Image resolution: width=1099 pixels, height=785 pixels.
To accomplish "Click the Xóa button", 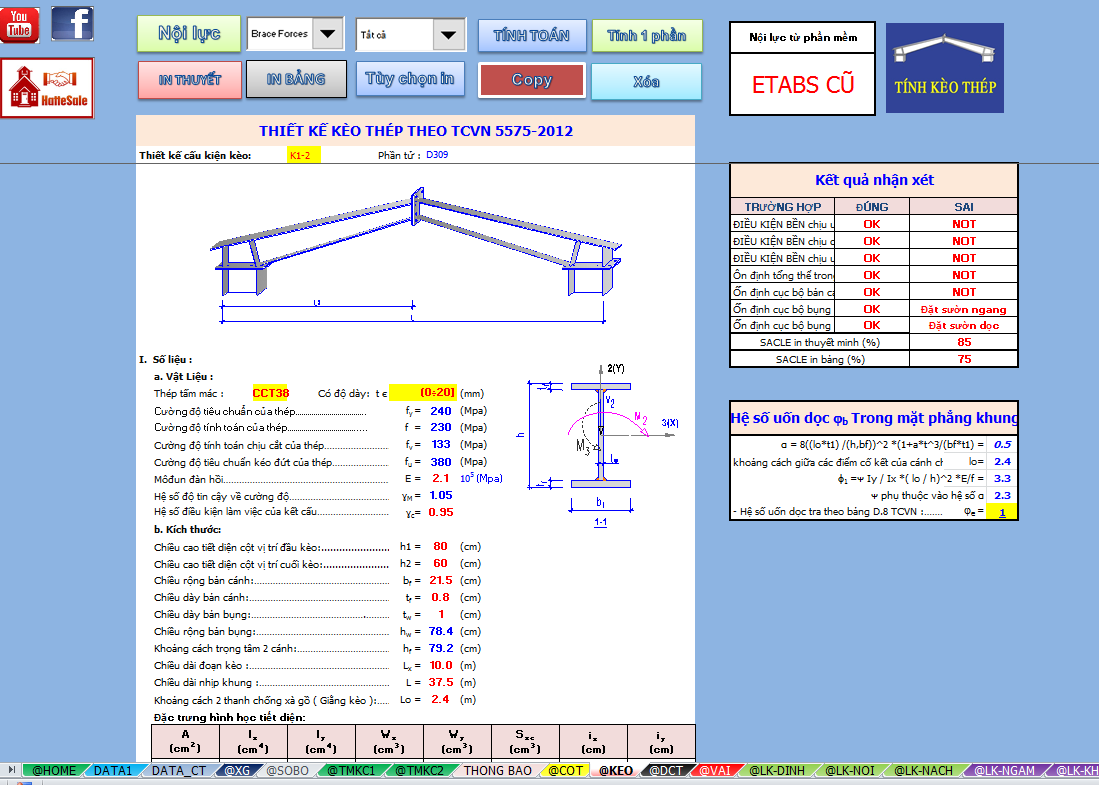I will coord(646,81).
